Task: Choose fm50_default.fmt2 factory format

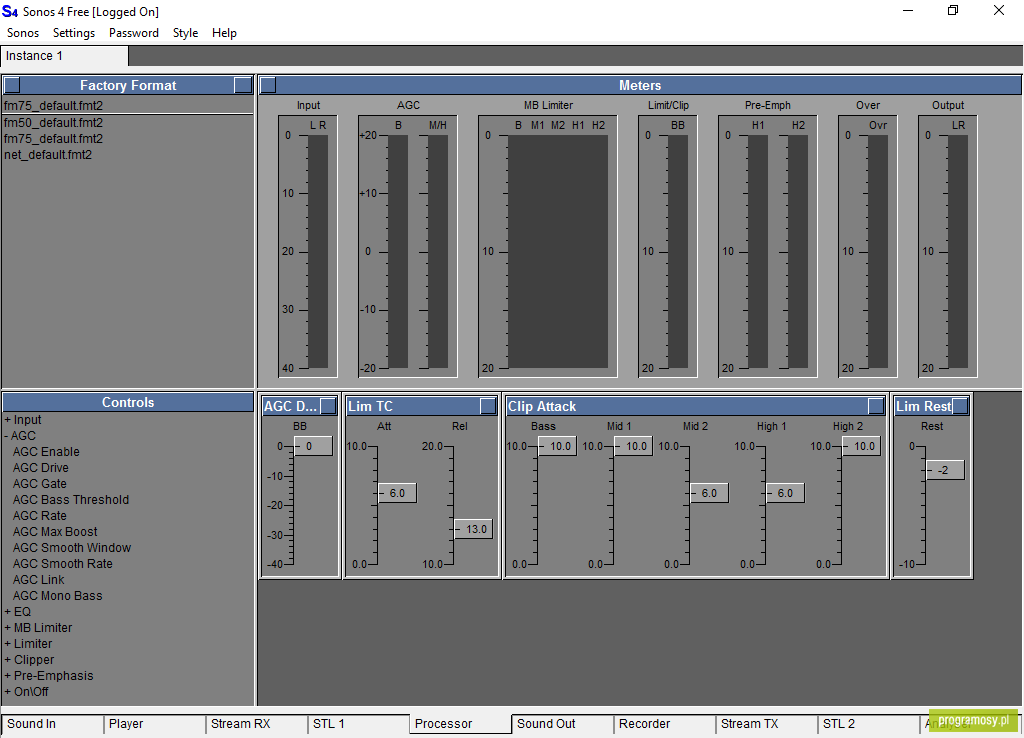Action: [54, 123]
